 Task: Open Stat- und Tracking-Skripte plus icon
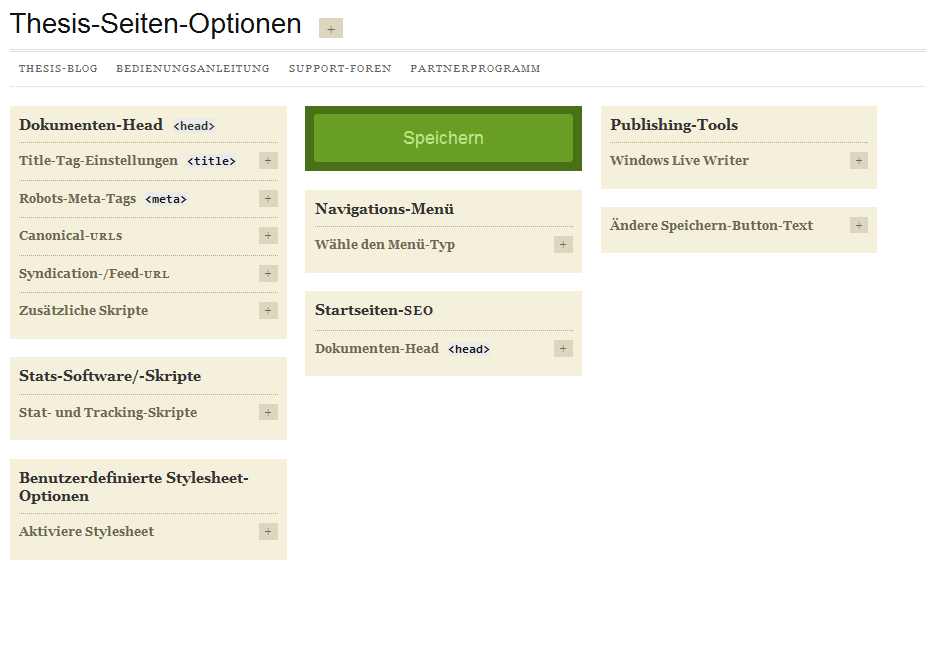click(x=268, y=412)
